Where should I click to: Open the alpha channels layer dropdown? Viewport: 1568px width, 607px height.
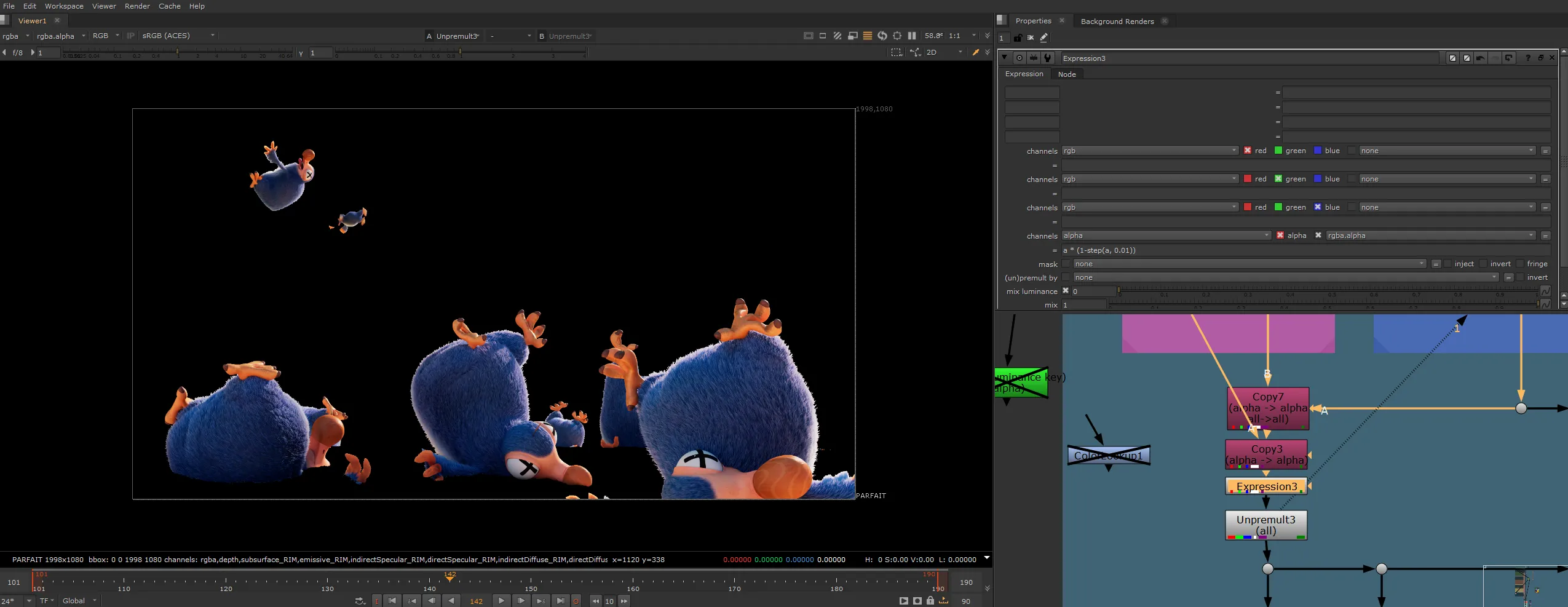(x=1166, y=236)
